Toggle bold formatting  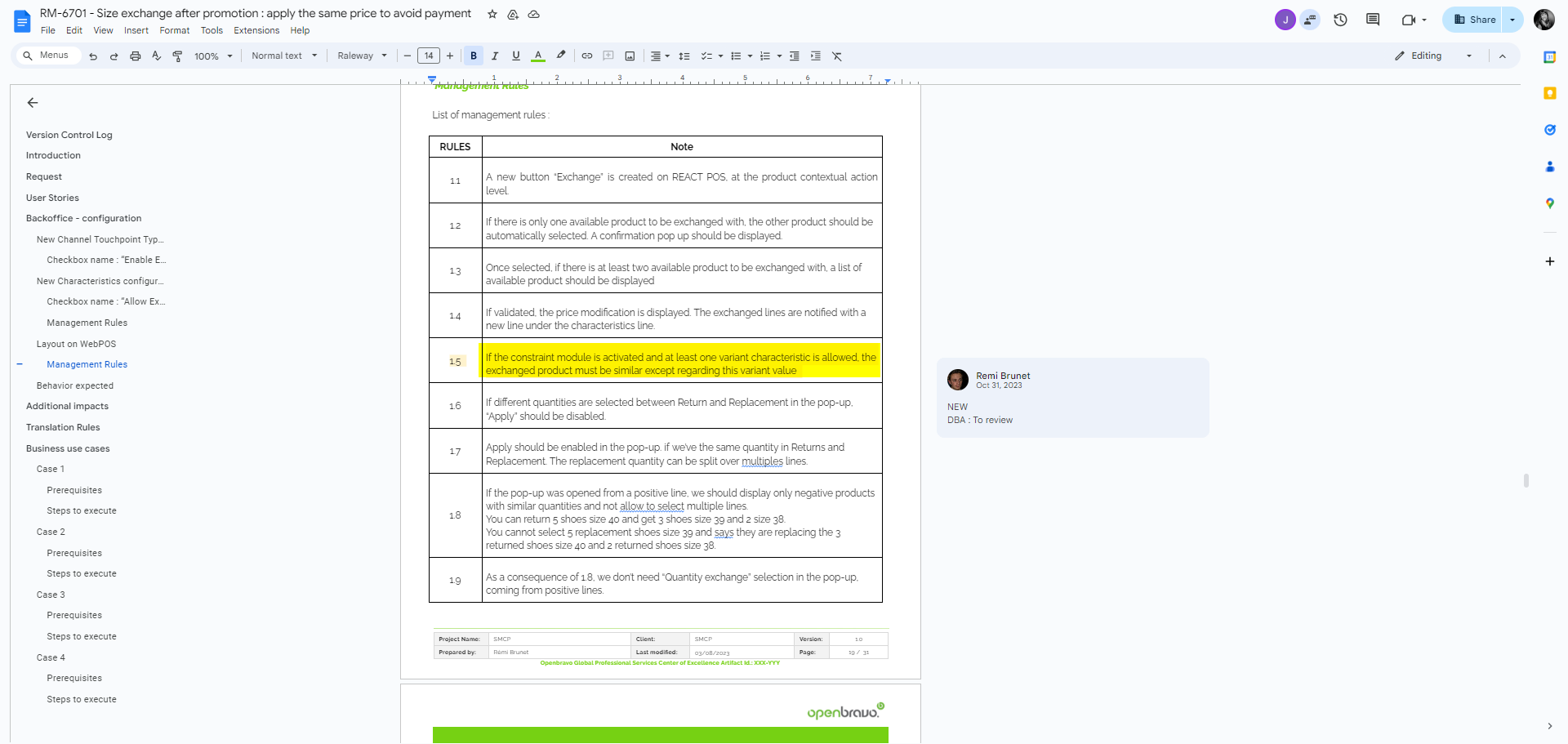[474, 56]
